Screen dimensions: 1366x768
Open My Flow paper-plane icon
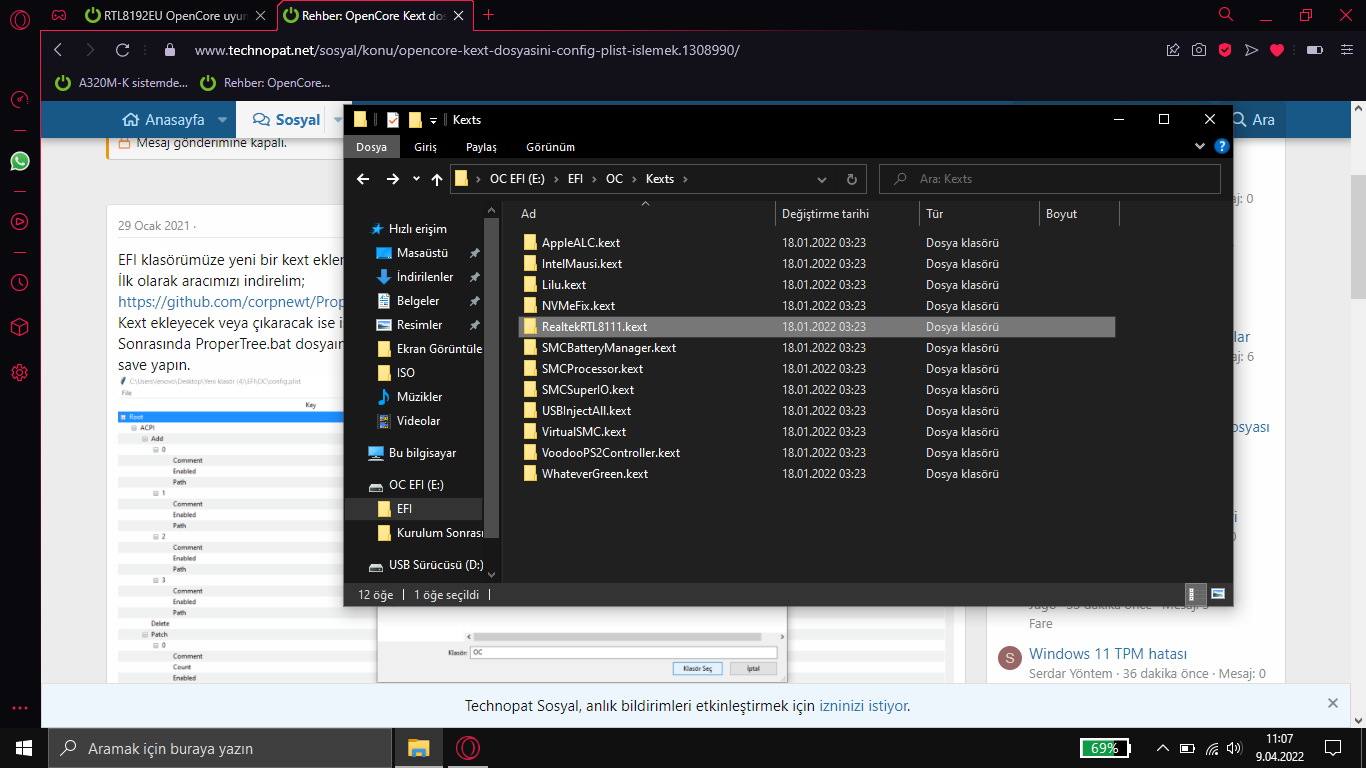point(1251,50)
